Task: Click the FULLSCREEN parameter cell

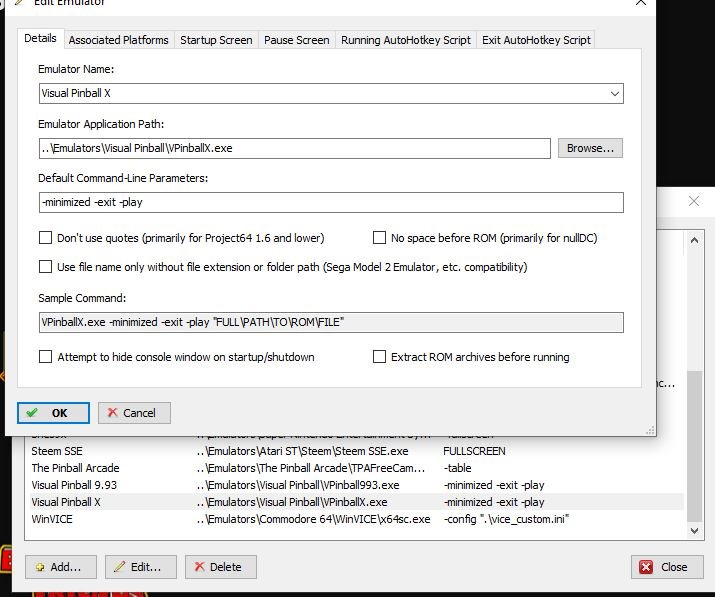Action: 474,451
